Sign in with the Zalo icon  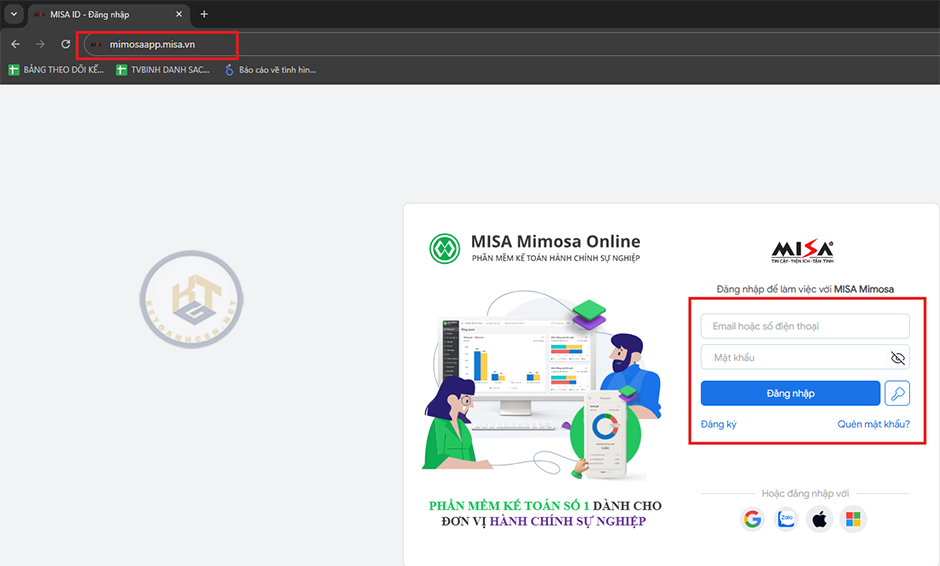(x=786, y=519)
